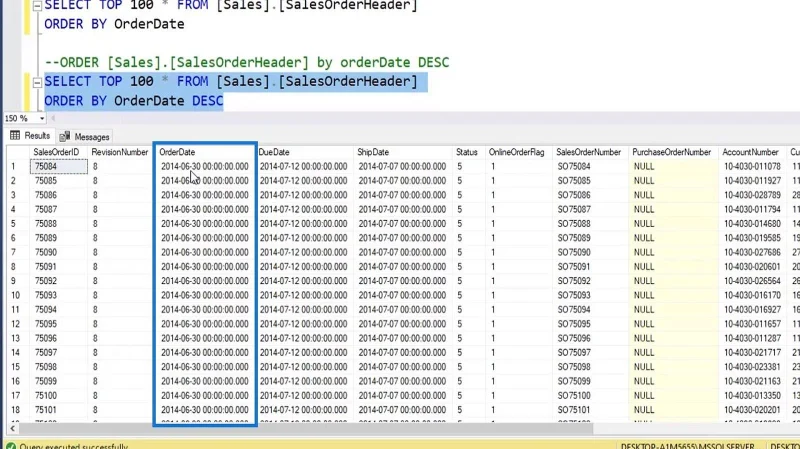Viewport: 800px width, 449px height.
Task: Select row header number 1
Action: tap(18, 166)
